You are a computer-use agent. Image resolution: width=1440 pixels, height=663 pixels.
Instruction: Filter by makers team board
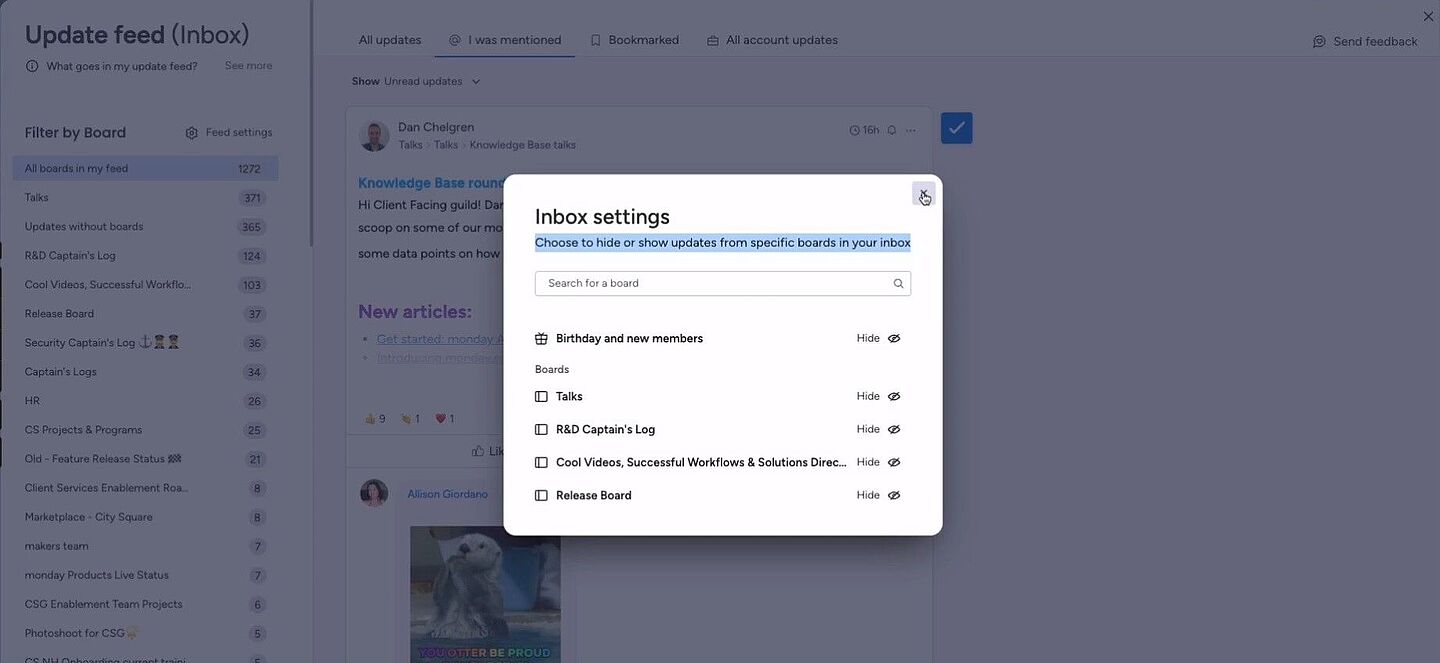145,545
